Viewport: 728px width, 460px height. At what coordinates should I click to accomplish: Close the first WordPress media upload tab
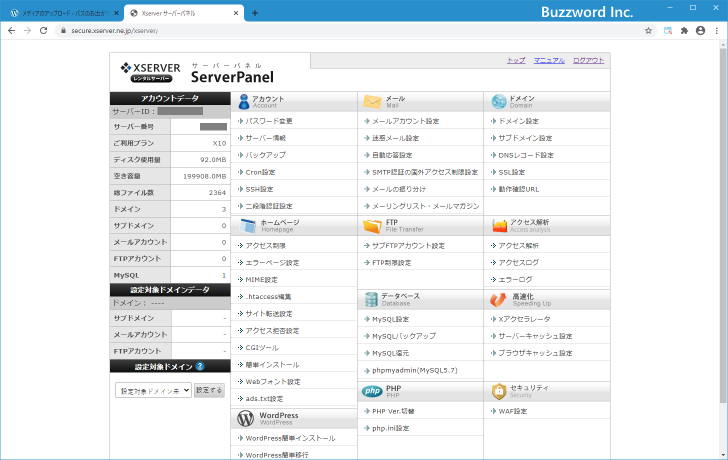pyautogui.click(x=116, y=13)
